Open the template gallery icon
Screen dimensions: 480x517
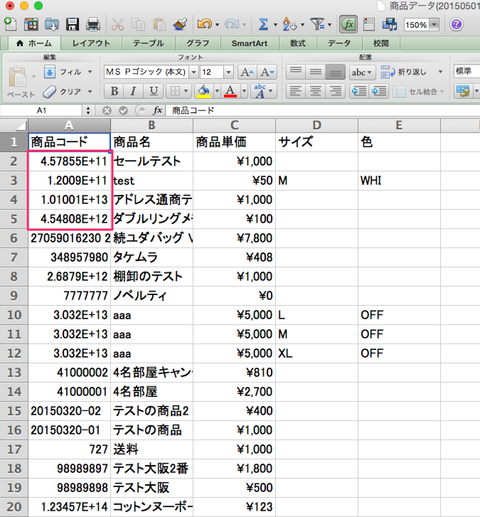[31, 24]
